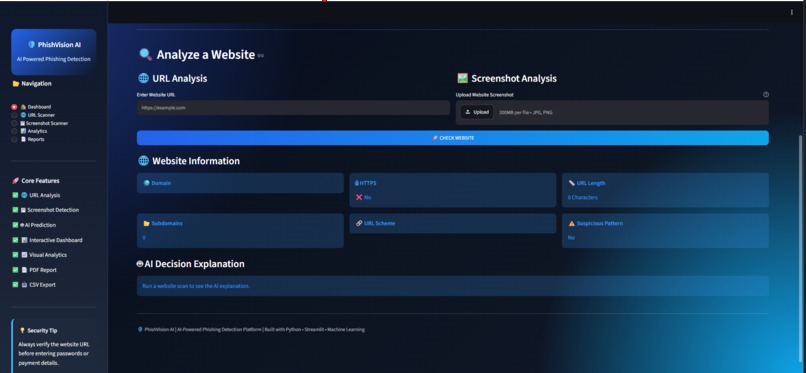
Task: Click the 'Upload Website Screenshot' label
Action: click(484, 95)
